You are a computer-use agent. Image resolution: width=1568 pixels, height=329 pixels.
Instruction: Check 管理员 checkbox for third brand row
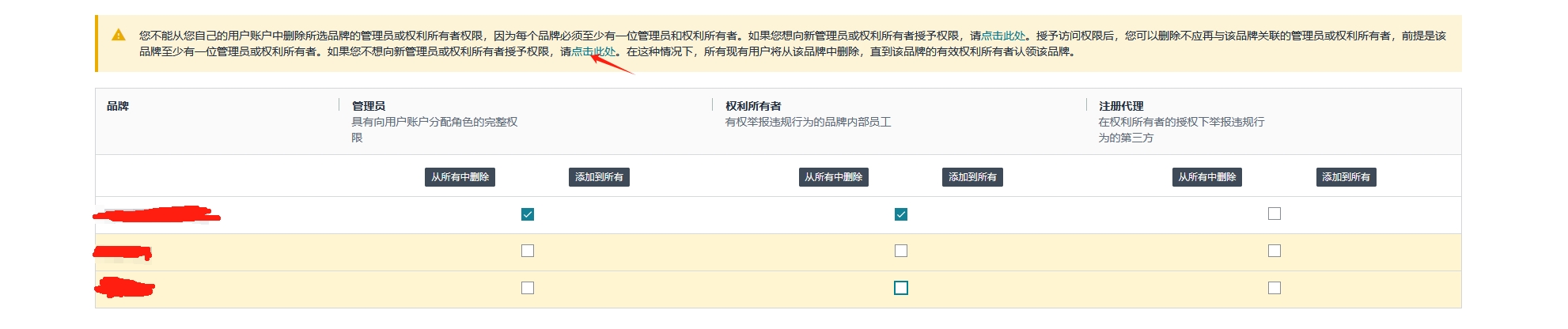(528, 288)
